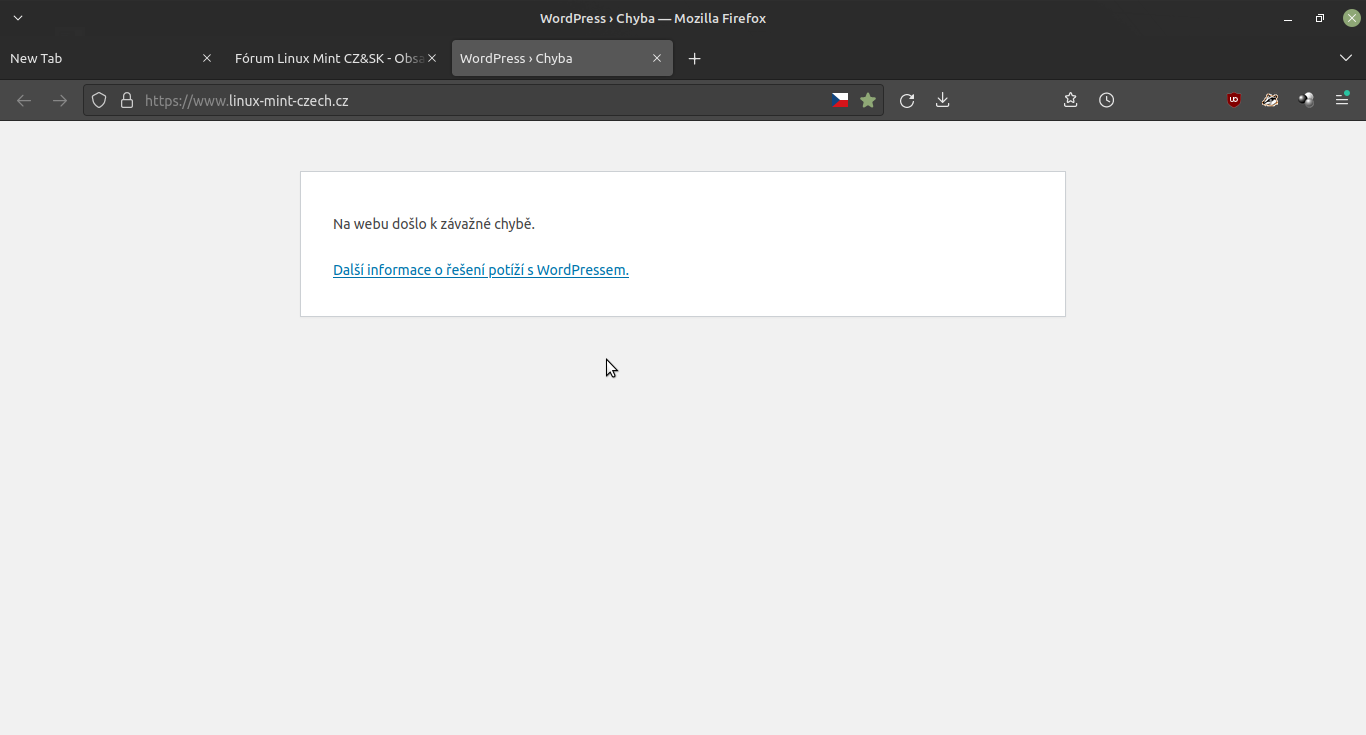Expand the list all tabs chevron
1366x735 pixels.
(x=1346, y=58)
